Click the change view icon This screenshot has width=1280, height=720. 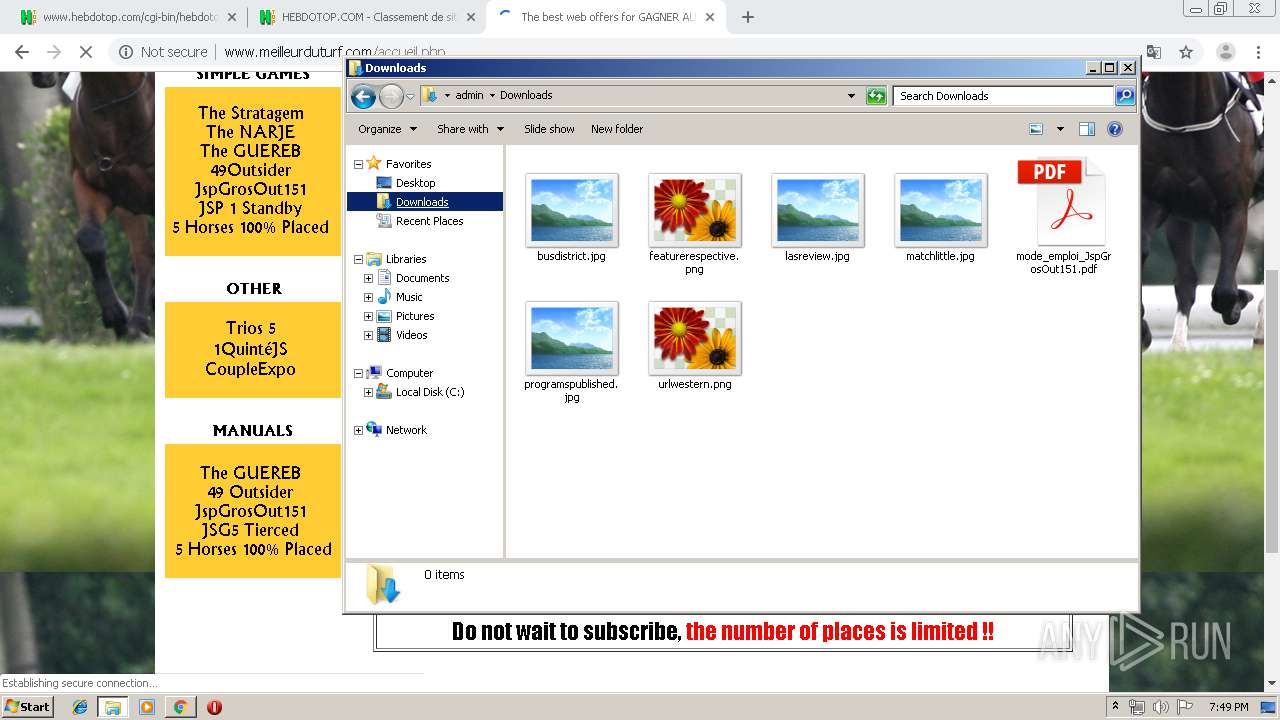point(1036,129)
